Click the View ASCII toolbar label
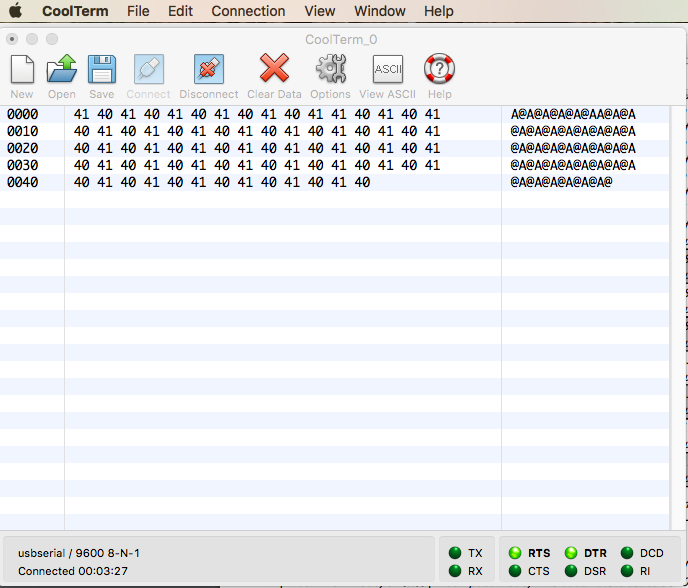Viewport: 688px width, 588px height. (x=387, y=94)
